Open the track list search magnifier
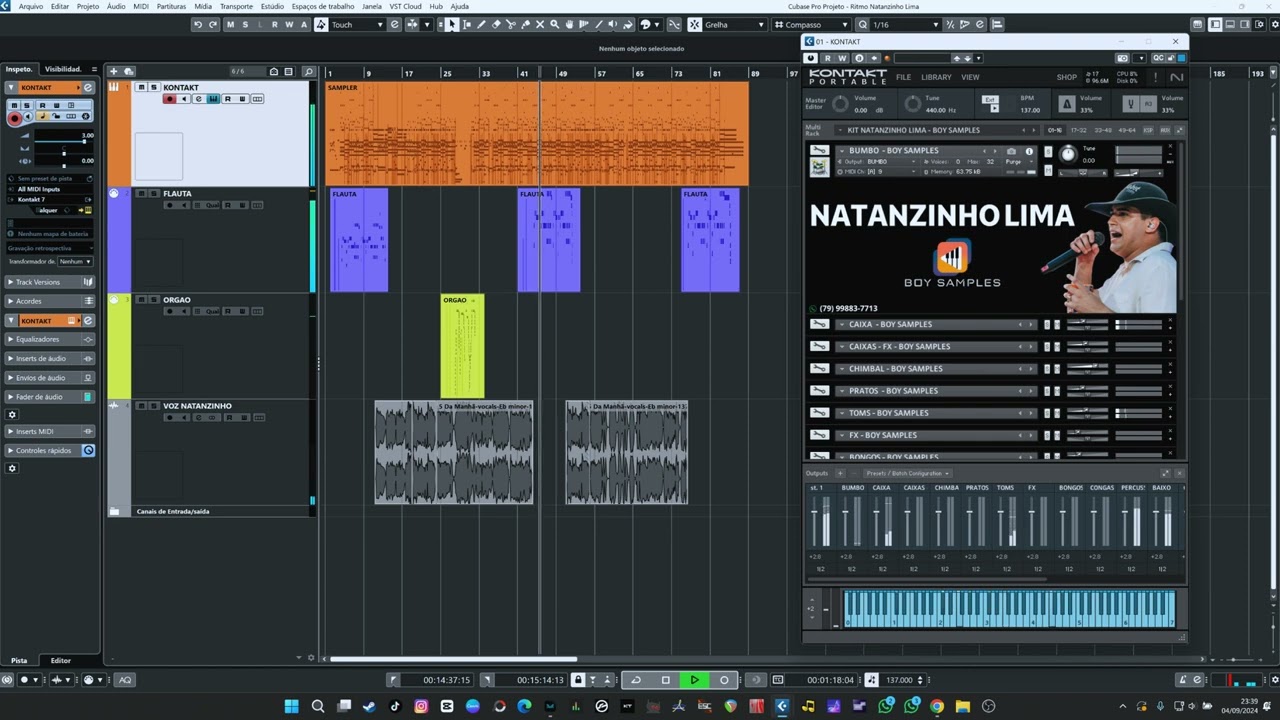1280x720 pixels. click(309, 71)
